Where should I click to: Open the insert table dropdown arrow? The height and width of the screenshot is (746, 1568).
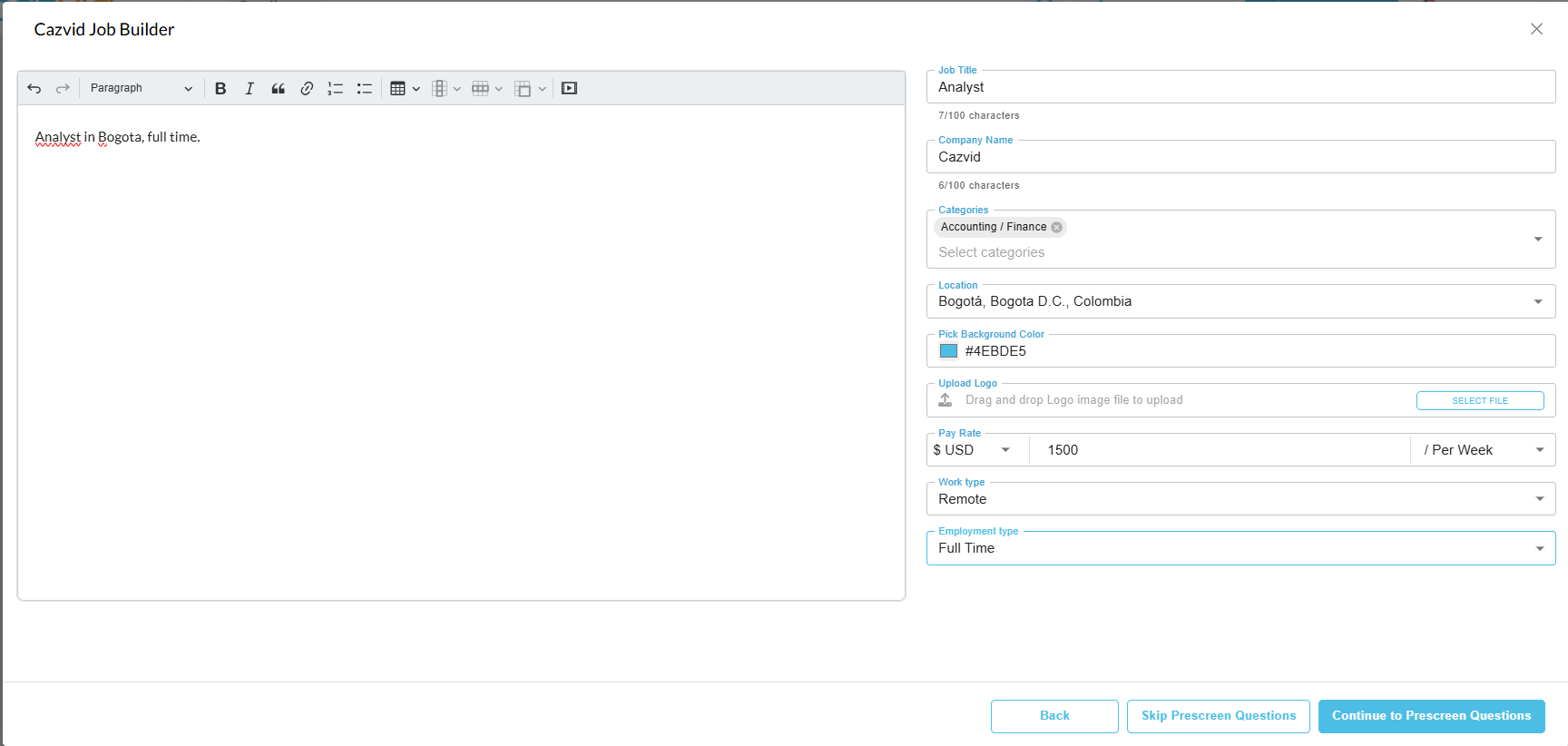(416, 89)
